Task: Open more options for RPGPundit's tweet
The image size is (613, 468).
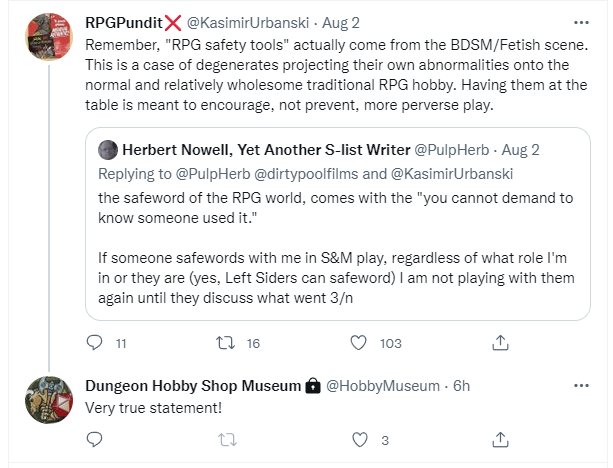Action: pyautogui.click(x=582, y=21)
